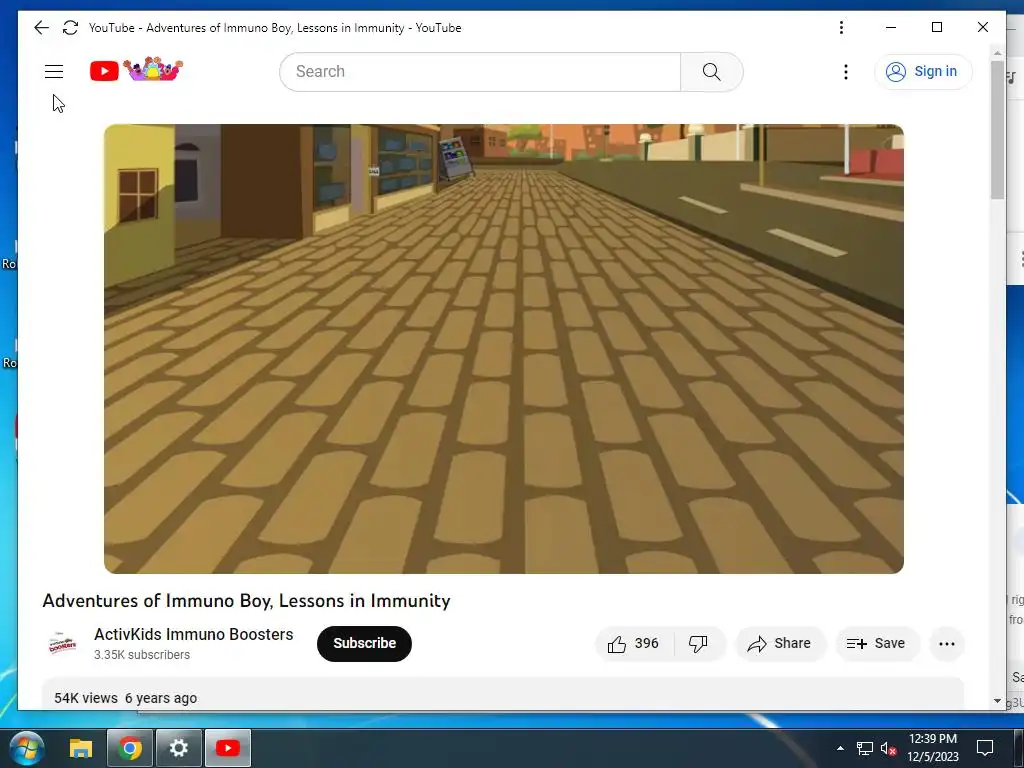Like the video with 396 likes
The width and height of the screenshot is (1024, 768).
click(633, 644)
